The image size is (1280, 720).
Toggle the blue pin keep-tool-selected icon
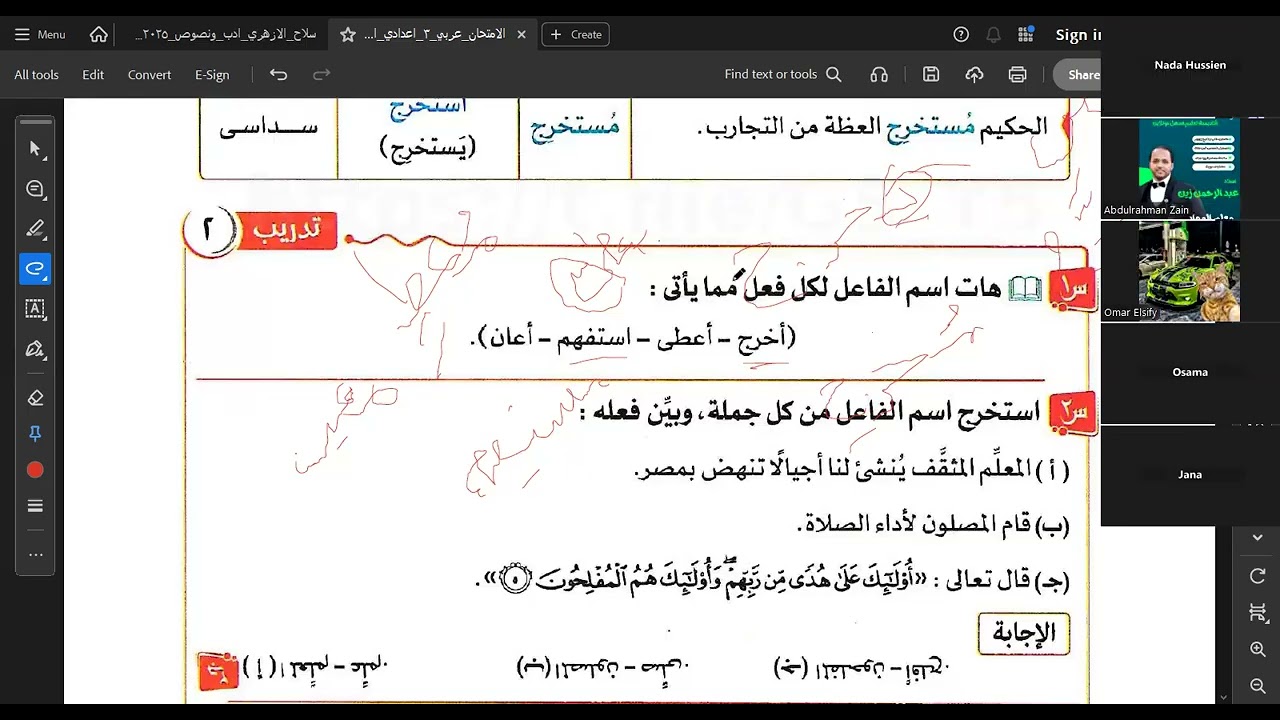[35, 434]
